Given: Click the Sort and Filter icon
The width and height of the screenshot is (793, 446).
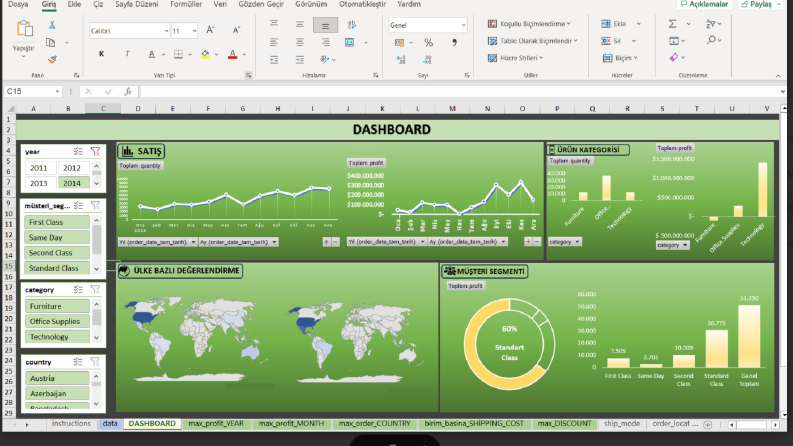Looking at the screenshot, I should click(711, 24).
